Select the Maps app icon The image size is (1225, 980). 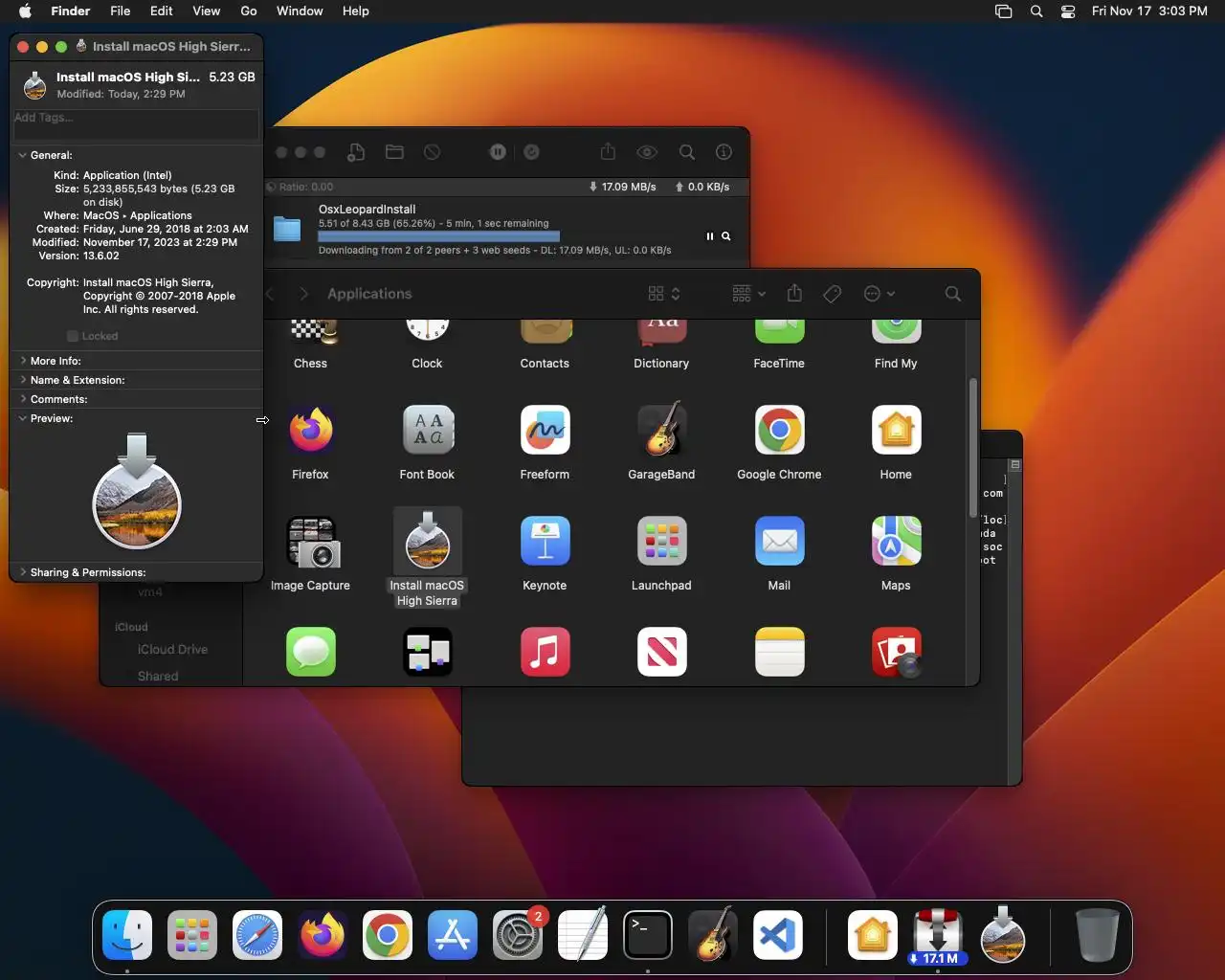(x=897, y=542)
